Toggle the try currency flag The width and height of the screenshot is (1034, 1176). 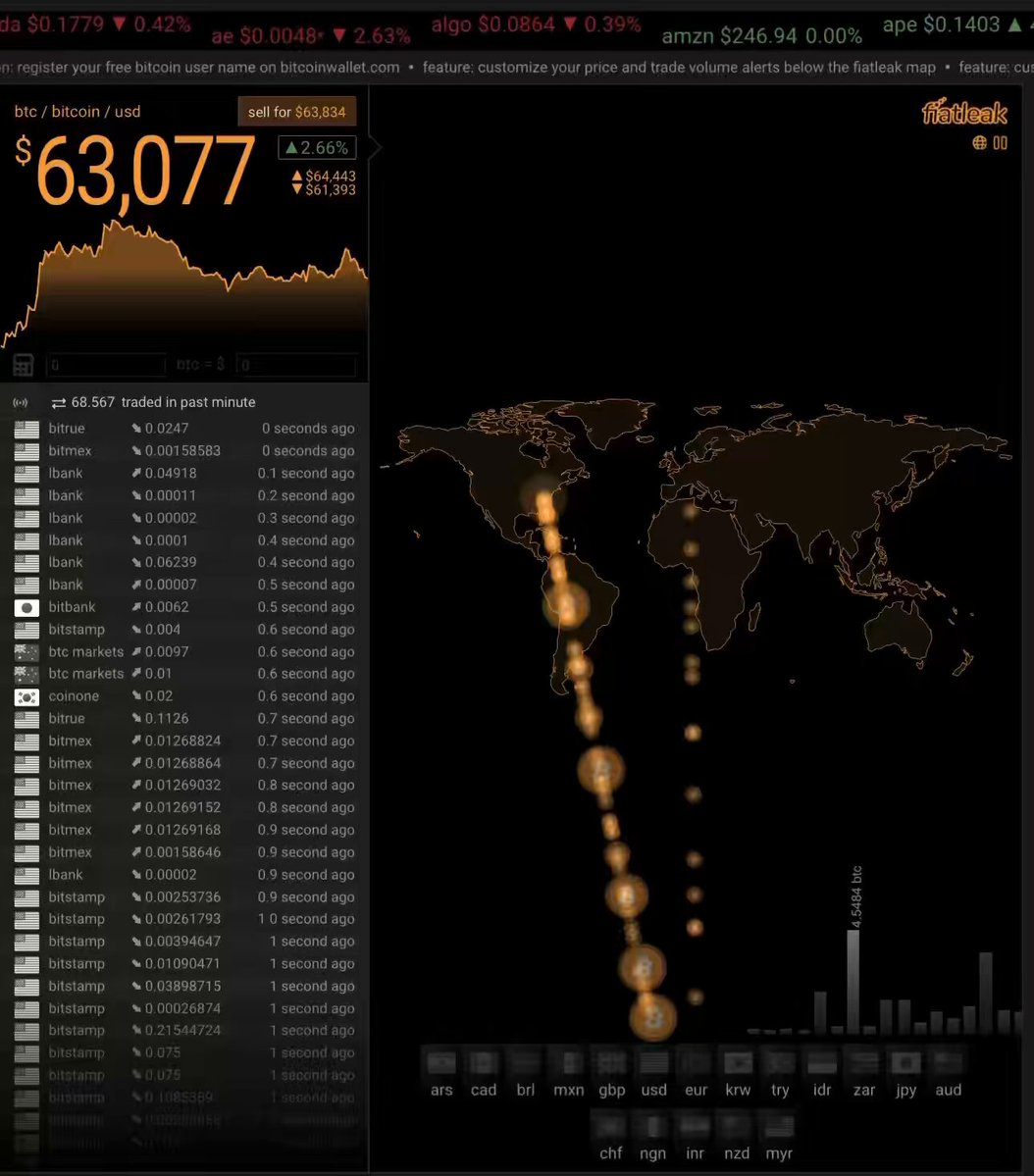pos(780,1063)
